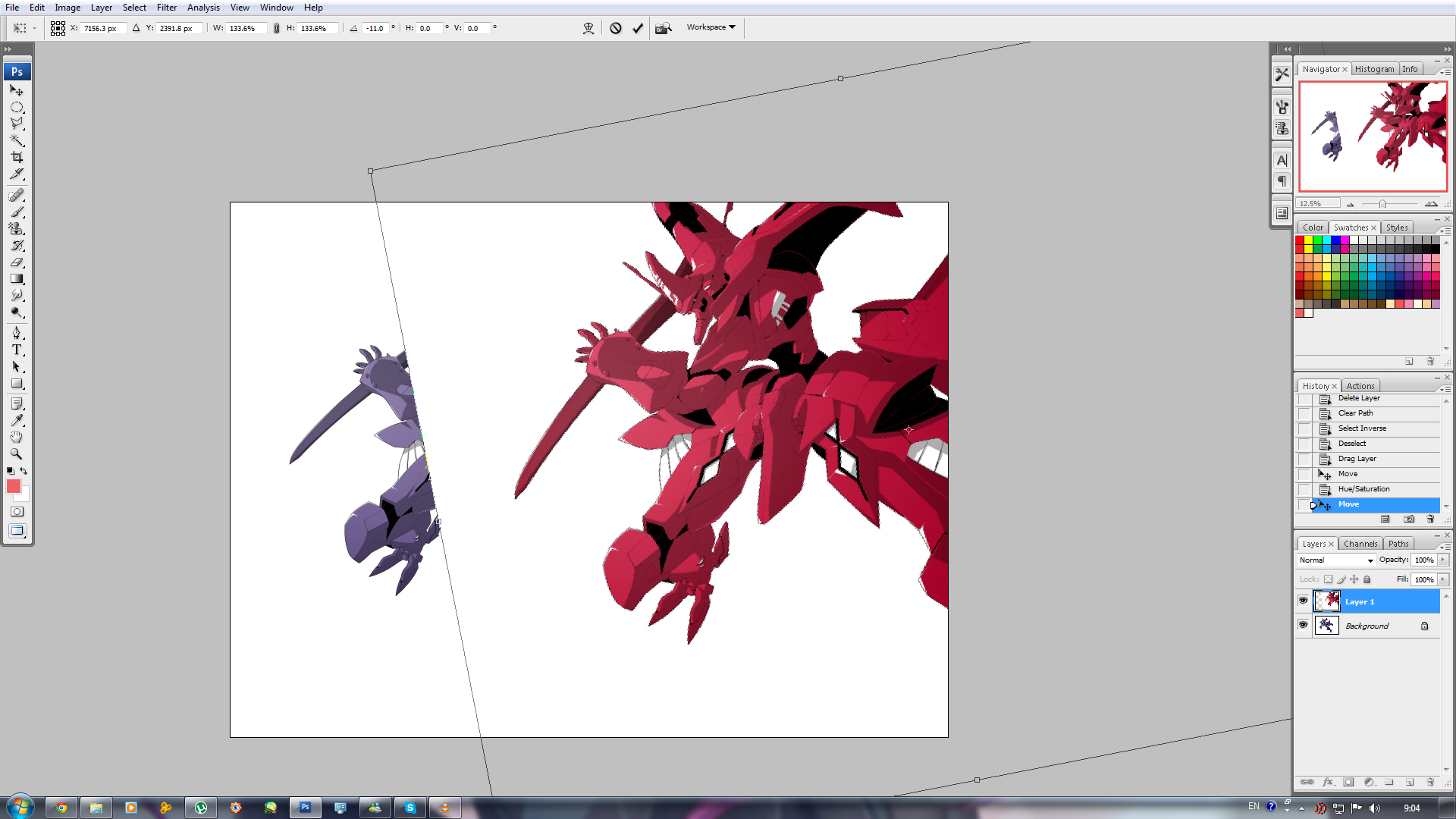Delete the layer with the Layers trash icon
The width and height of the screenshot is (1456, 819).
1430,782
